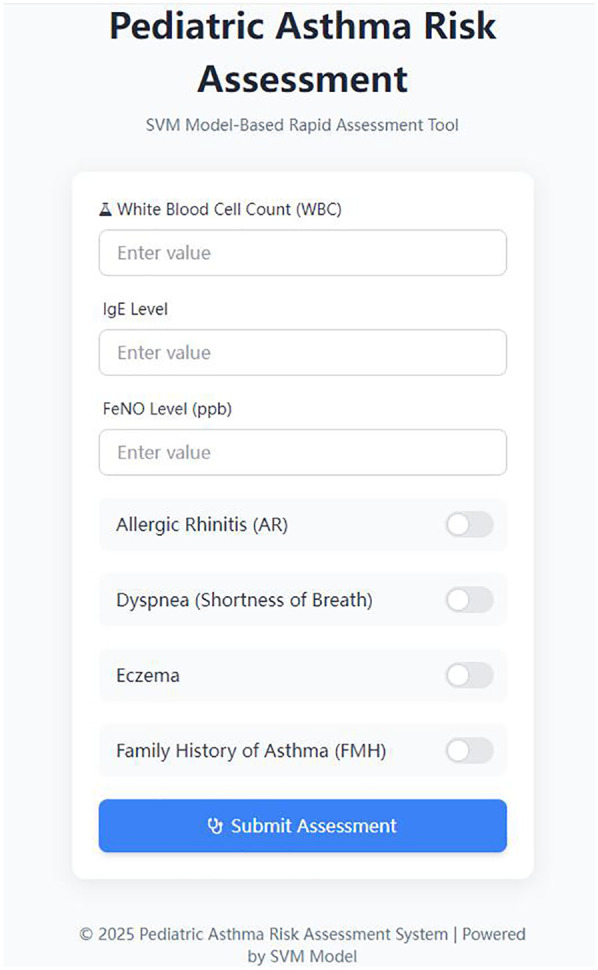Click the stethoscope icon on the submit button
Screen dimensions: 598x970
(x=215, y=826)
